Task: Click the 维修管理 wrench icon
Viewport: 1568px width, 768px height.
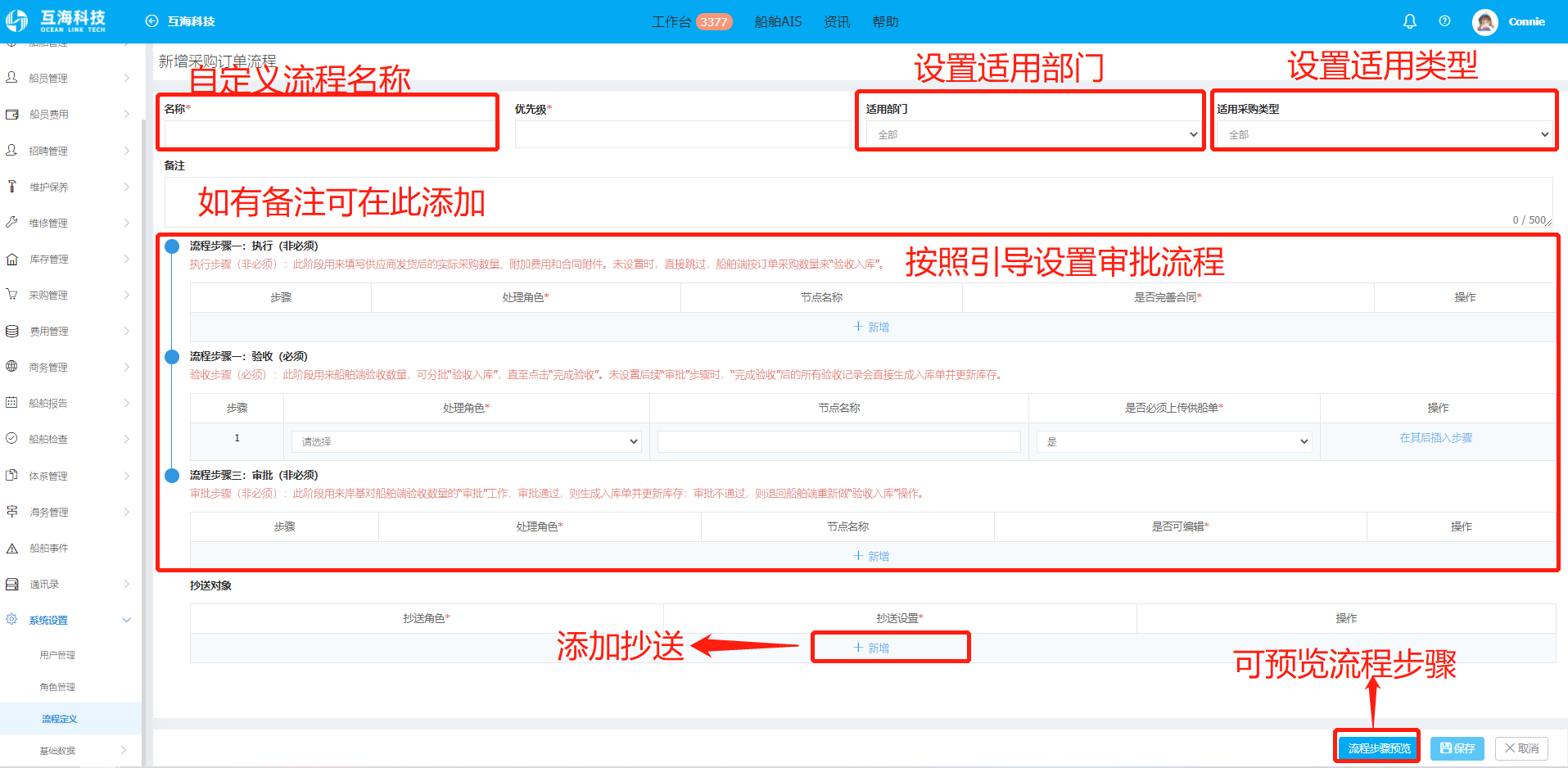Action: click(x=11, y=223)
